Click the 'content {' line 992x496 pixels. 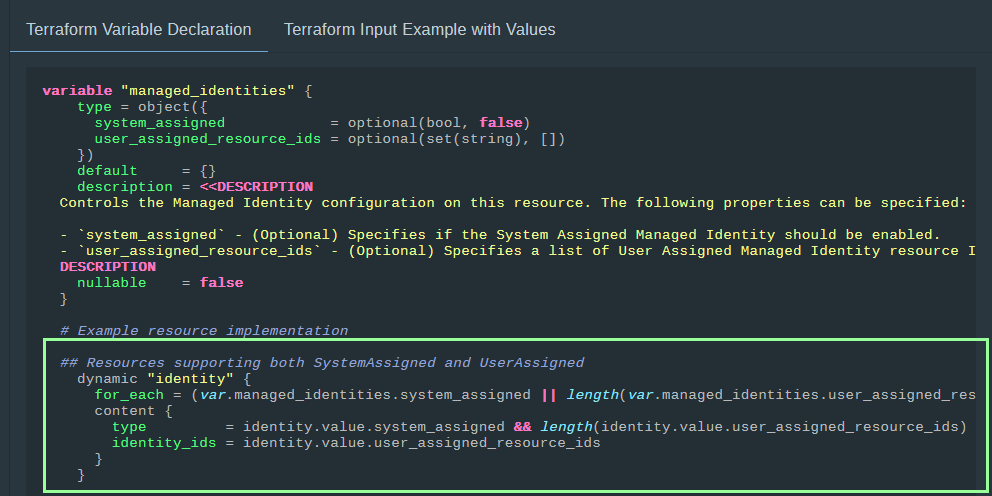[133, 411]
